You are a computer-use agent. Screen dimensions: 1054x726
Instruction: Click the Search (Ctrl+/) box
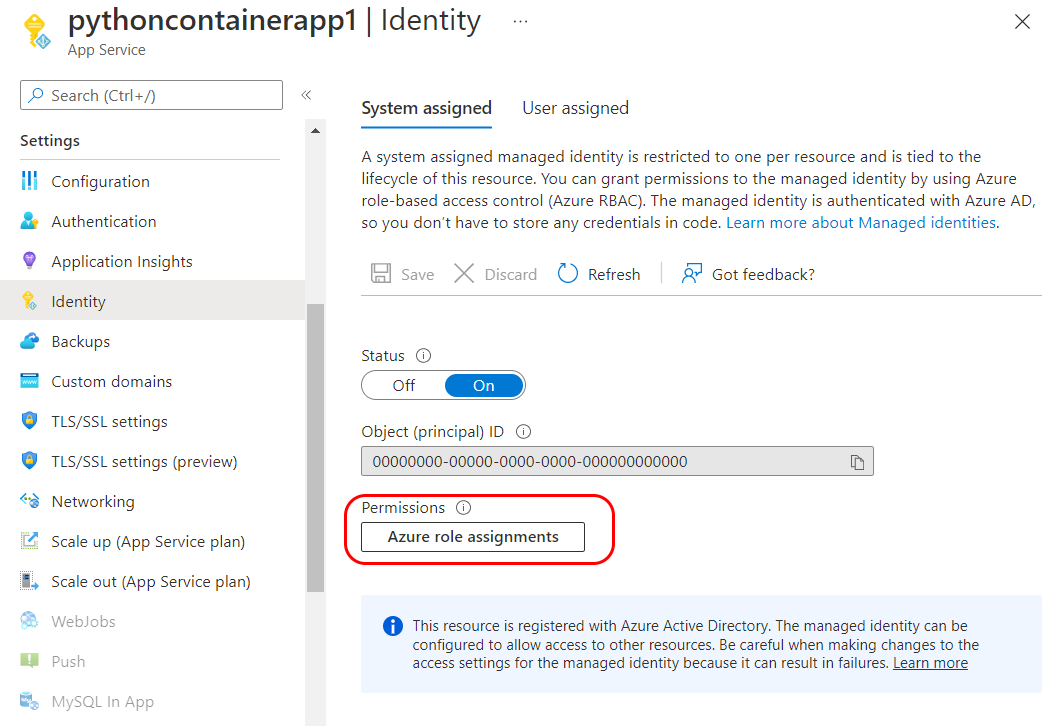coord(151,95)
